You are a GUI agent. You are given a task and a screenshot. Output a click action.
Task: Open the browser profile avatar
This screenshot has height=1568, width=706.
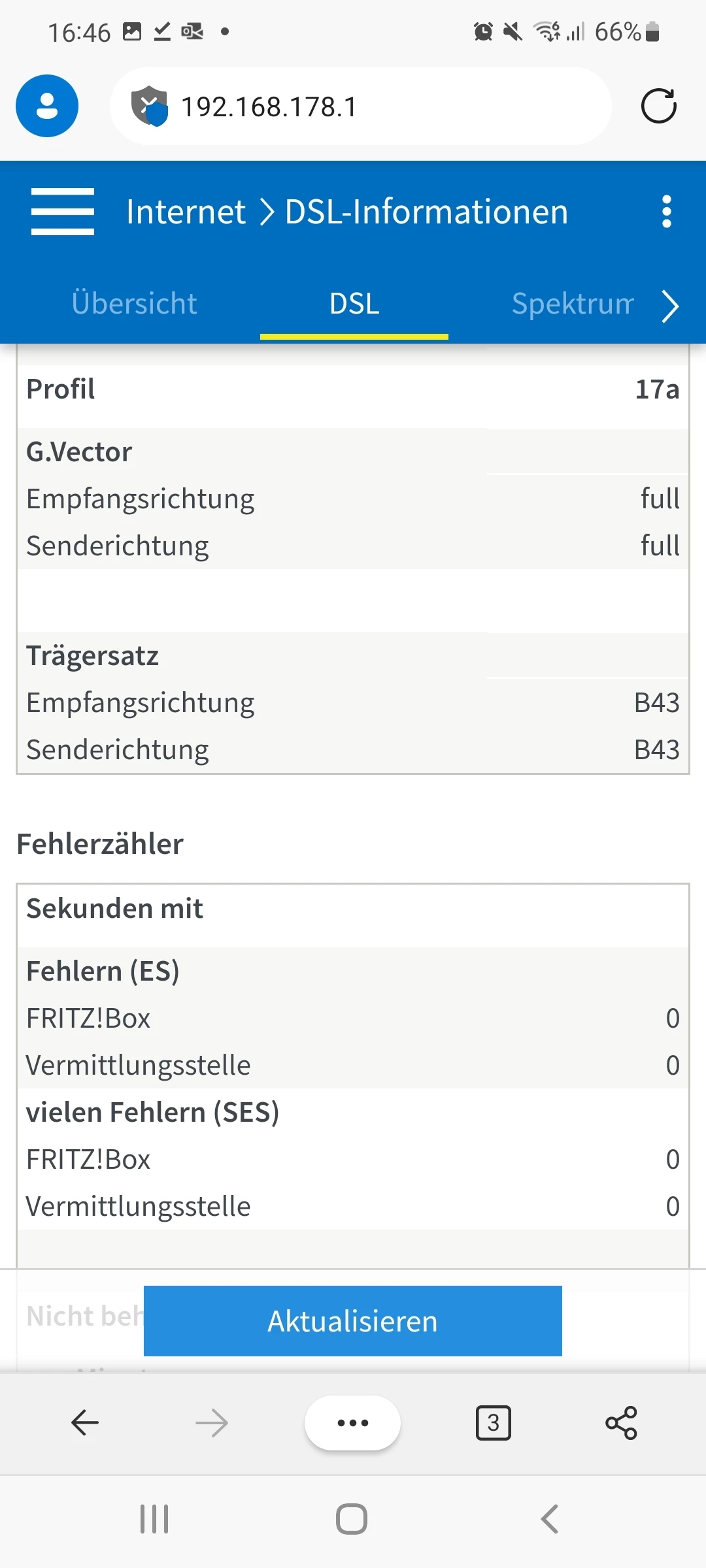[x=47, y=106]
